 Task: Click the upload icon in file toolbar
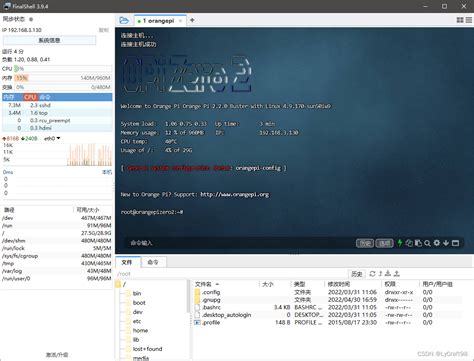tap(397, 274)
